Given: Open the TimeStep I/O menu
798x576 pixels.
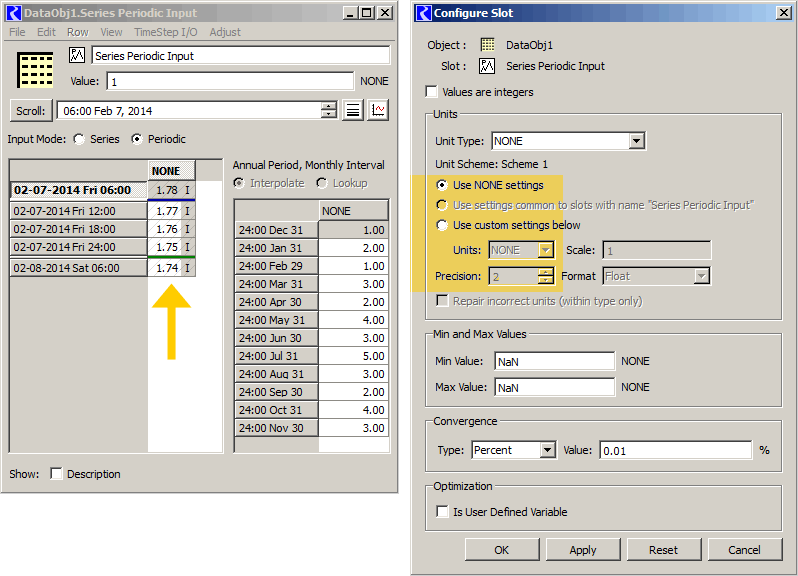Looking at the screenshot, I should (166, 32).
